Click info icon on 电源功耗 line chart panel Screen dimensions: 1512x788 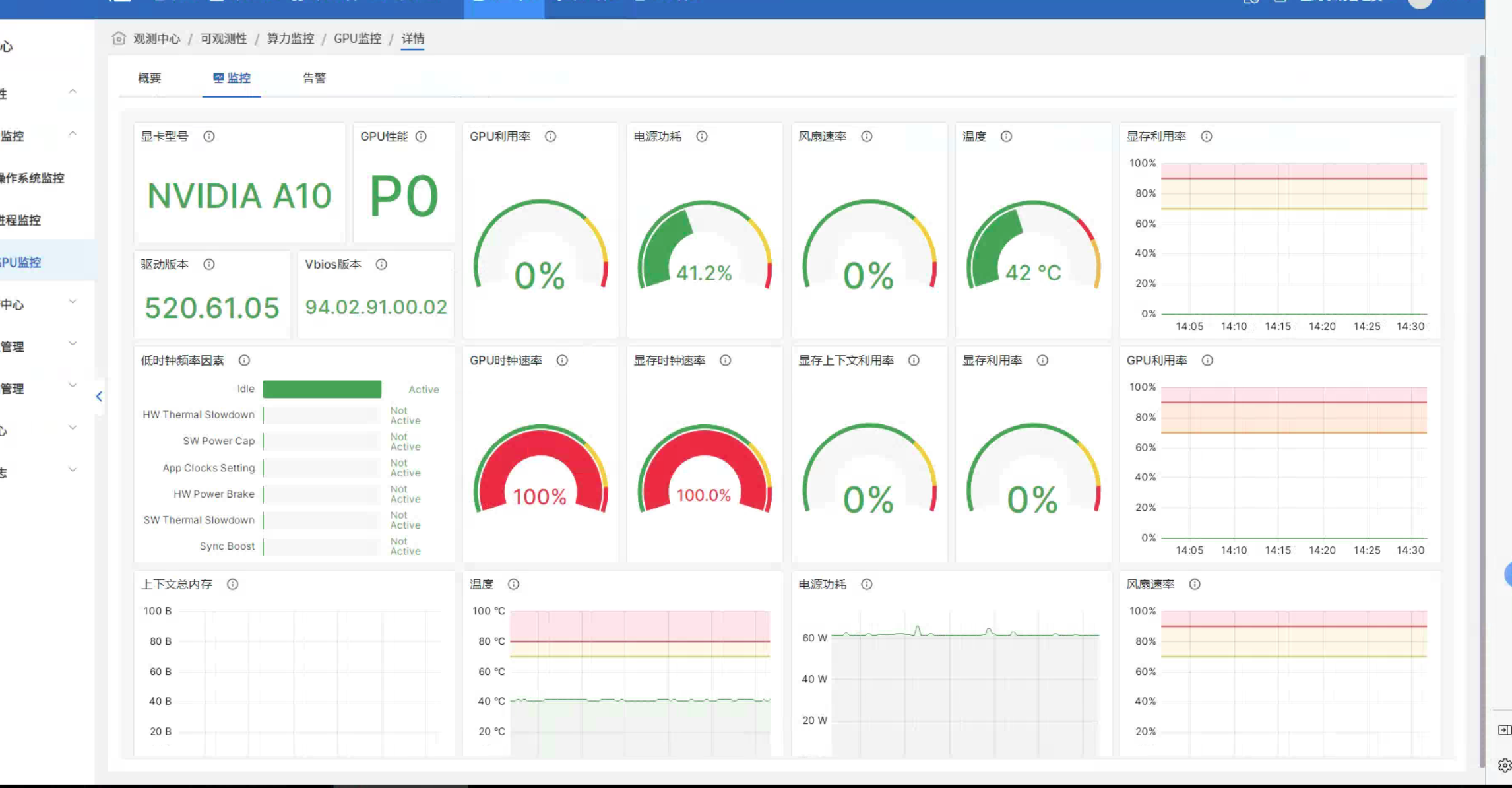coord(867,585)
